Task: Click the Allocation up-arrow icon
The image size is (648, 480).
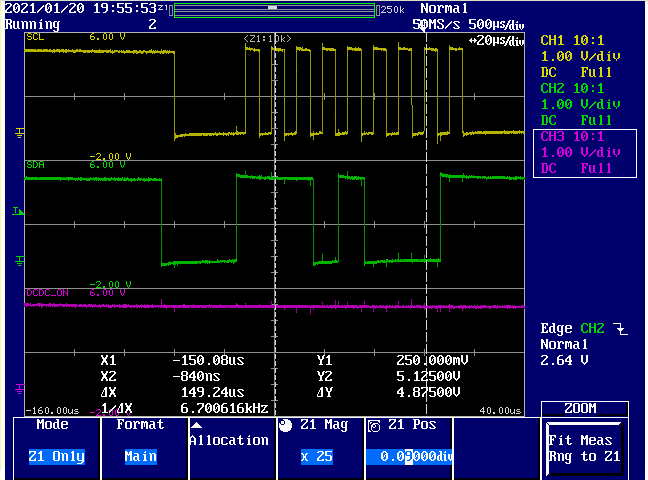Action: (196, 425)
